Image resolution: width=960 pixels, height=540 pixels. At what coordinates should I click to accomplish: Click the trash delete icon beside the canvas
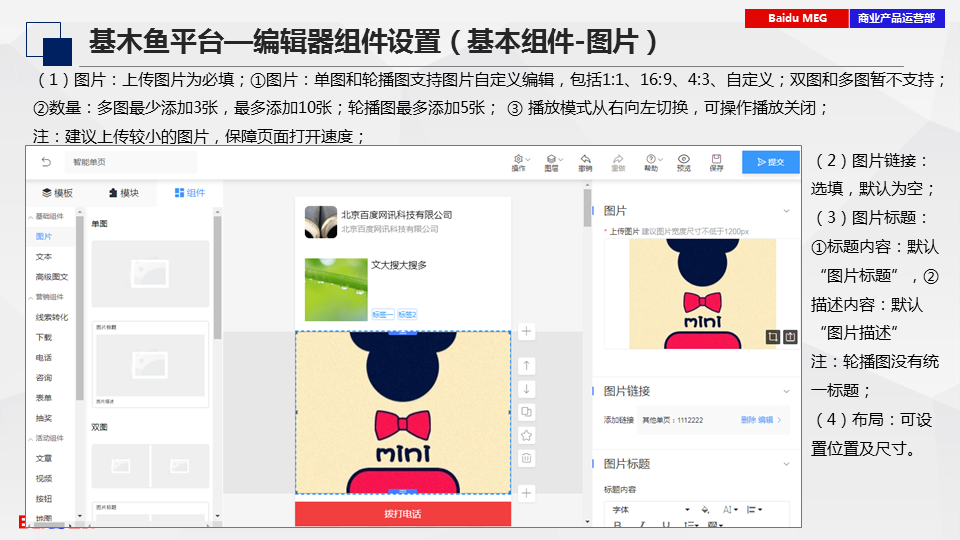coord(526,458)
